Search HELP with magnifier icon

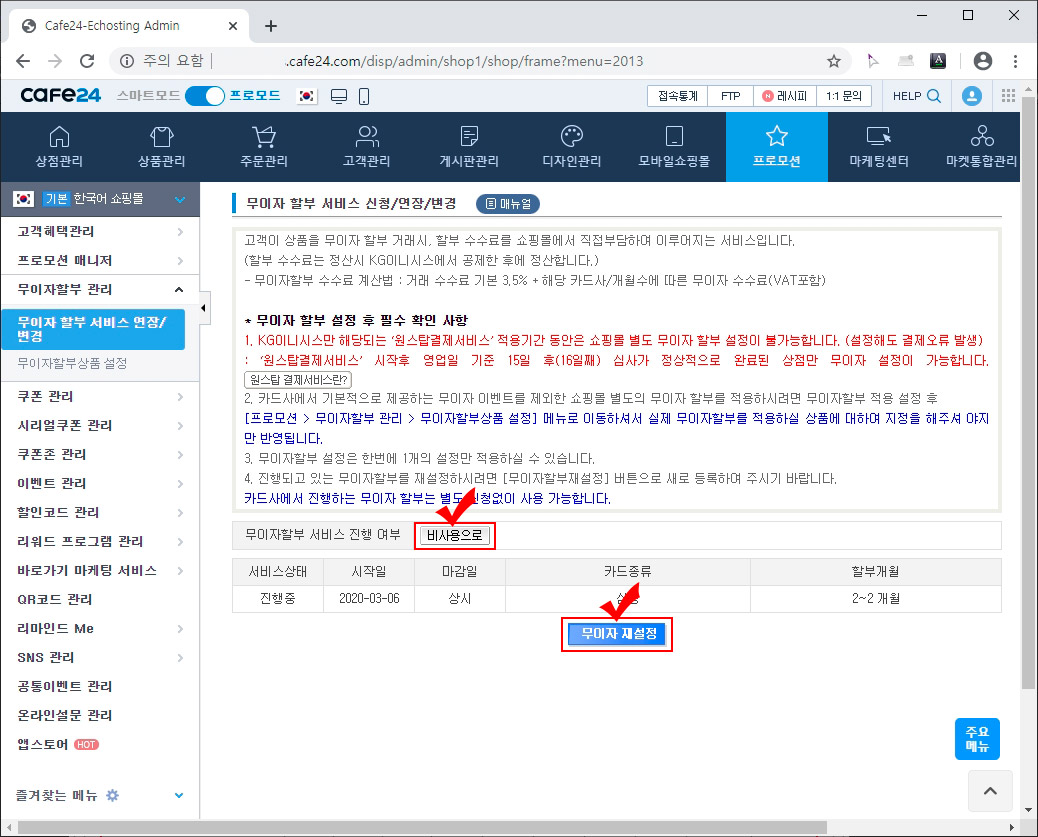933,96
